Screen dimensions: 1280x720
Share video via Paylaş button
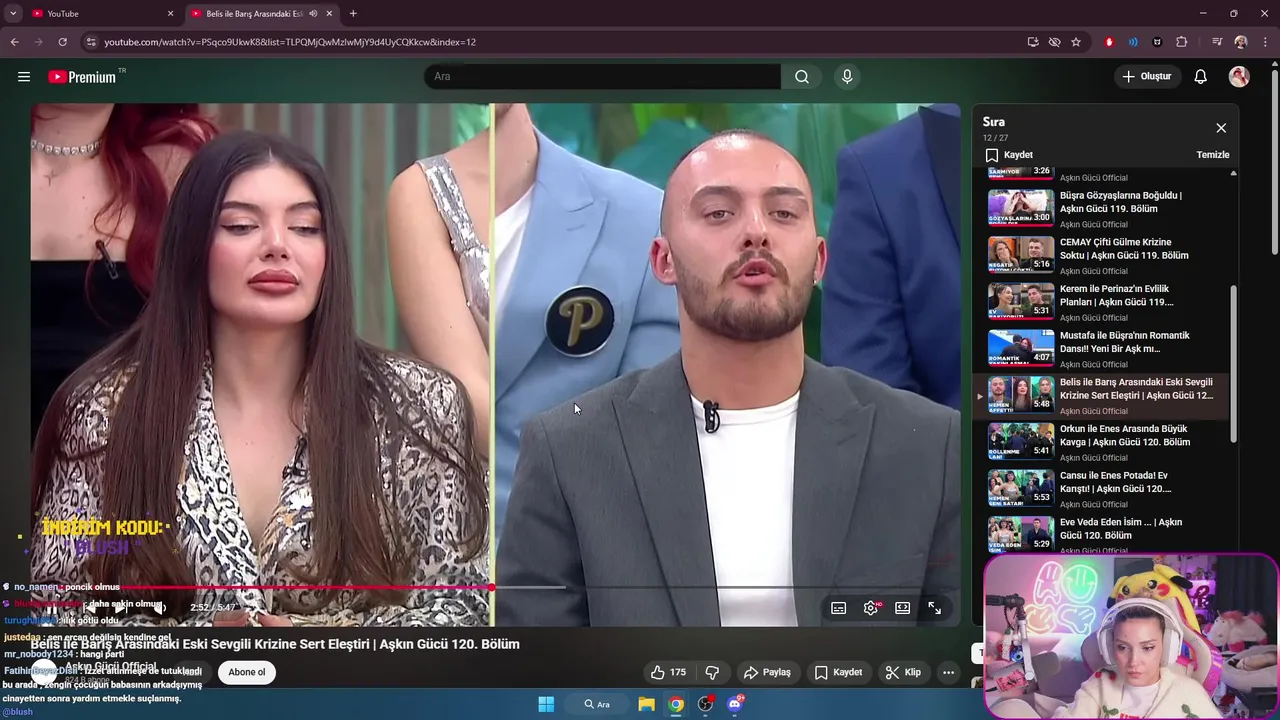(x=767, y=672)
